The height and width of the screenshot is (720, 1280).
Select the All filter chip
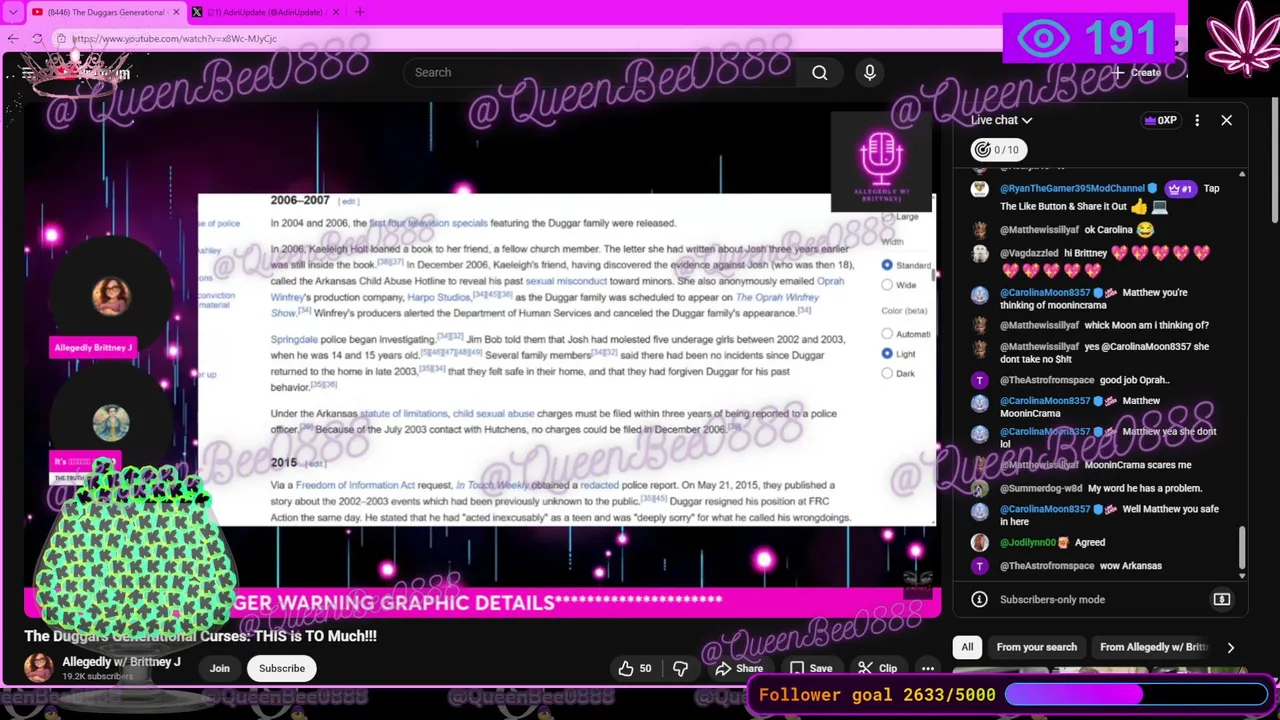[x=967, y=647]
